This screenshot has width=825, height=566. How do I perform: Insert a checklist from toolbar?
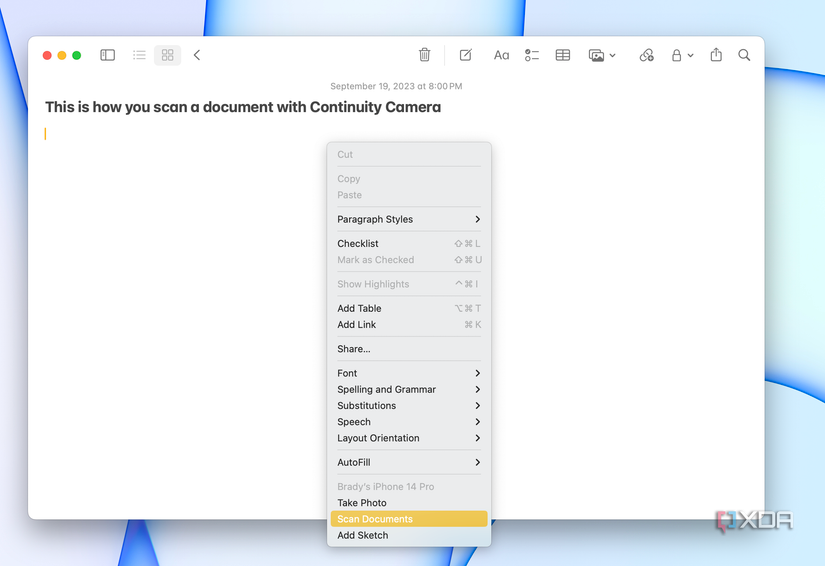[x=531, y=55]
